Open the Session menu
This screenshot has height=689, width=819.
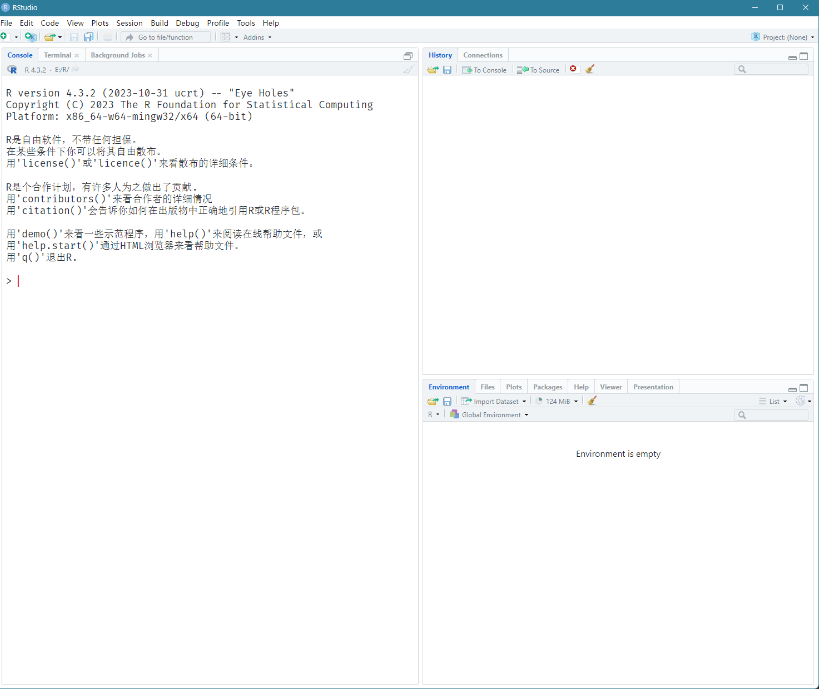pyautogui.click(x=129, y=23)
